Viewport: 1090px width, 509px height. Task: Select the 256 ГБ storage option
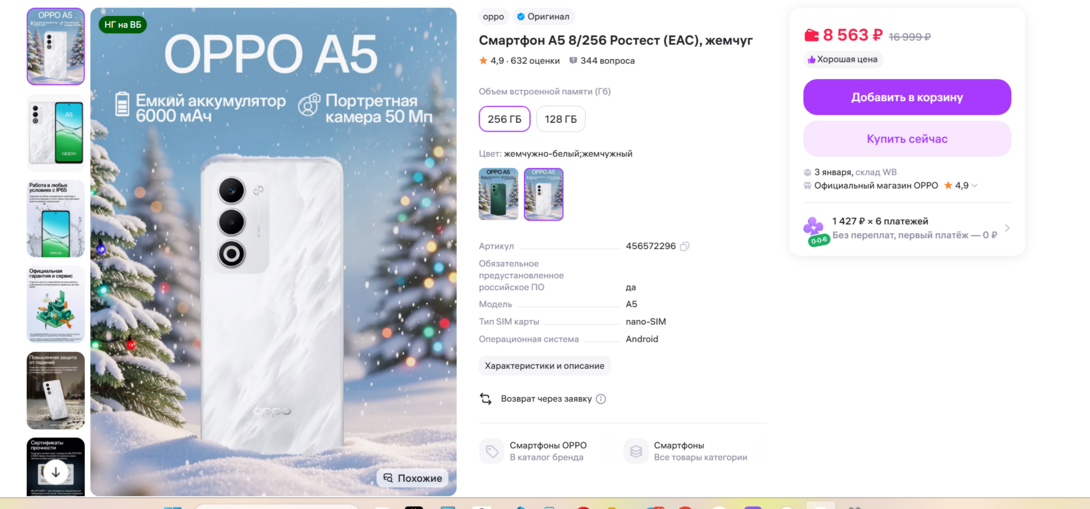click(x=504, y=119)
